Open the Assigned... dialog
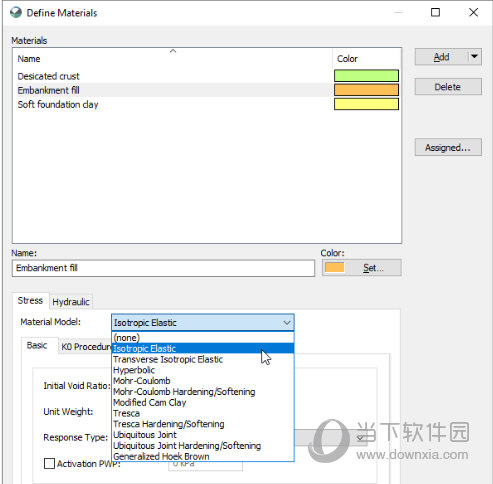Viewport: 493px width, 484px height. pyautogui.click(x=448, y=147)
